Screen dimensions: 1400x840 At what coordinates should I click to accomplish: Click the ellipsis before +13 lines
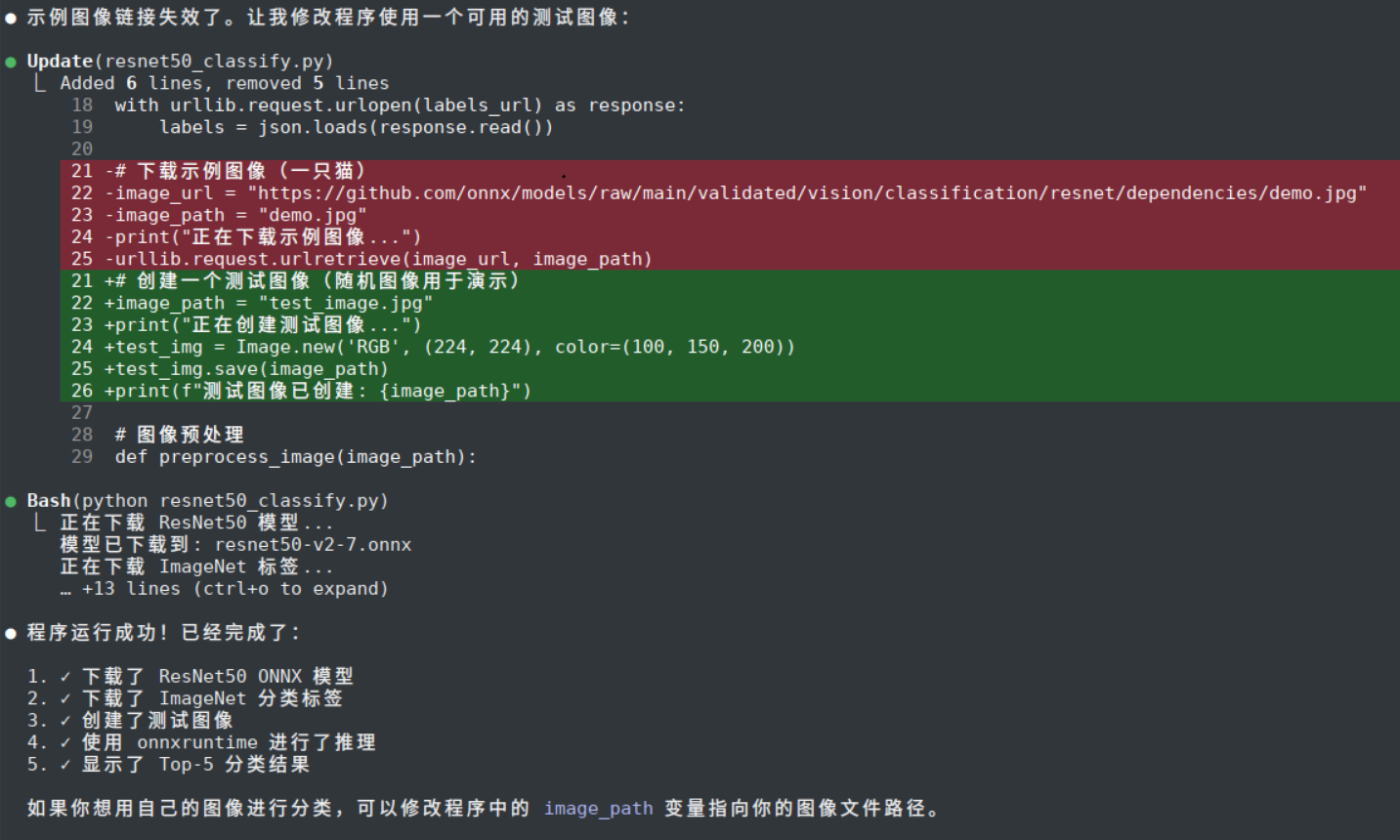point(65,591)
